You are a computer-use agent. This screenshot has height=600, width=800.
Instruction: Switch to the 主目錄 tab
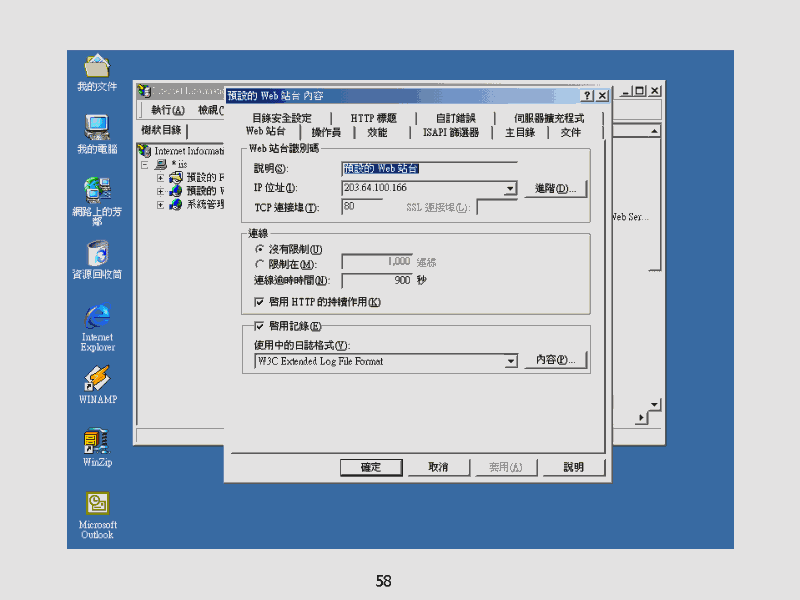pyautogui.click(x=519, y=132)
